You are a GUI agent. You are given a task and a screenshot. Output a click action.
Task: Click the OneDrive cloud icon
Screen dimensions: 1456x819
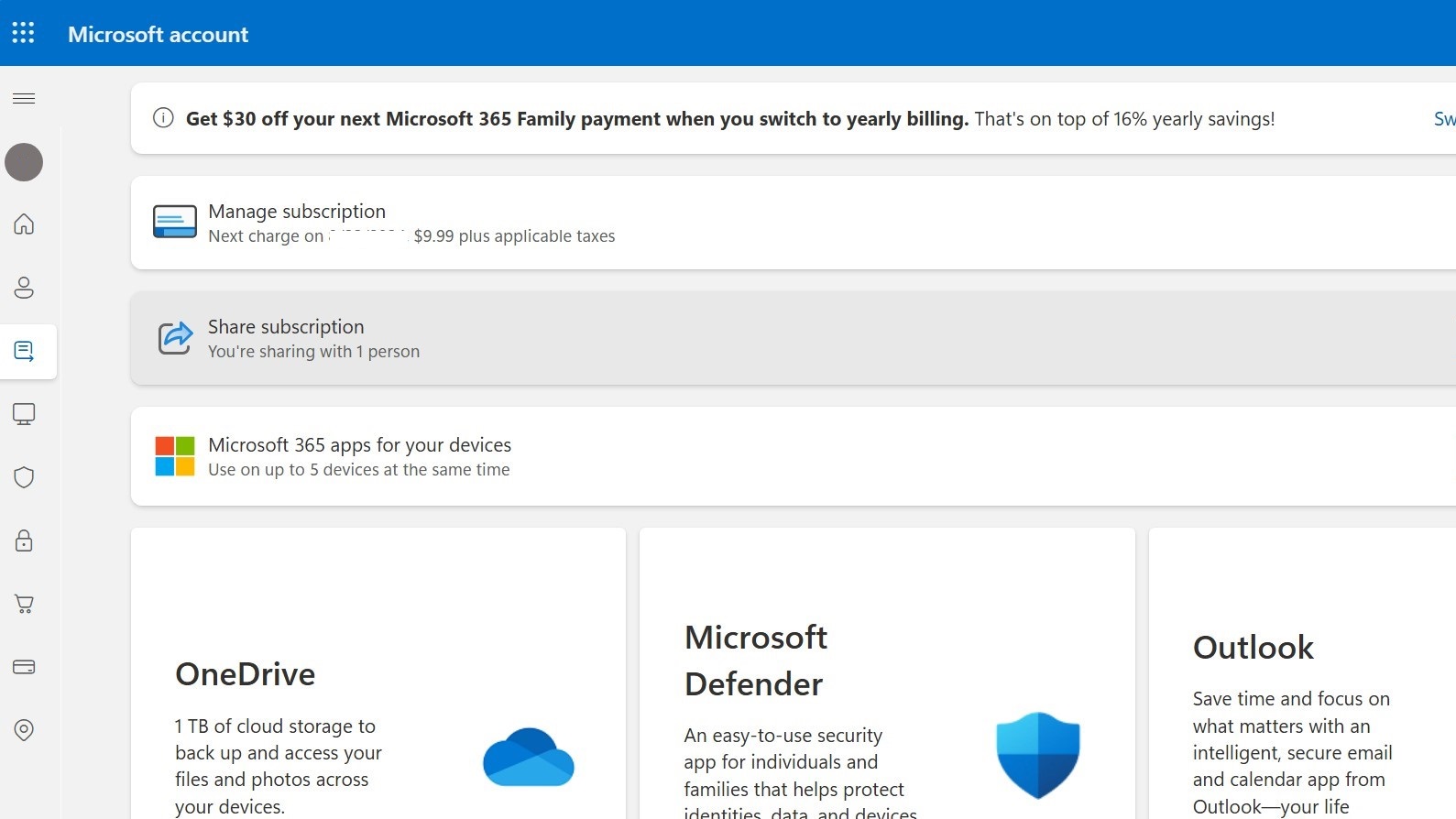[x=529, y=757]
